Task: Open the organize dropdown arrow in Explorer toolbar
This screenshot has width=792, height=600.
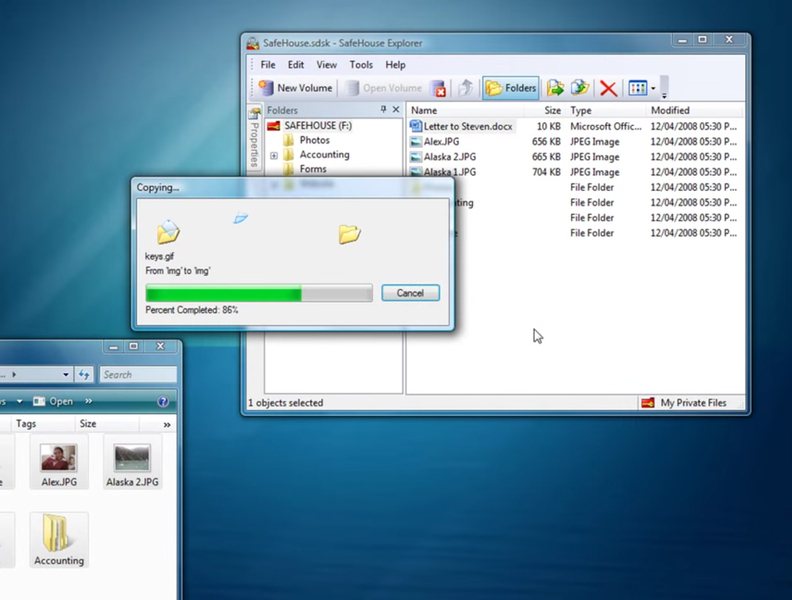Action: coord(19,401)
